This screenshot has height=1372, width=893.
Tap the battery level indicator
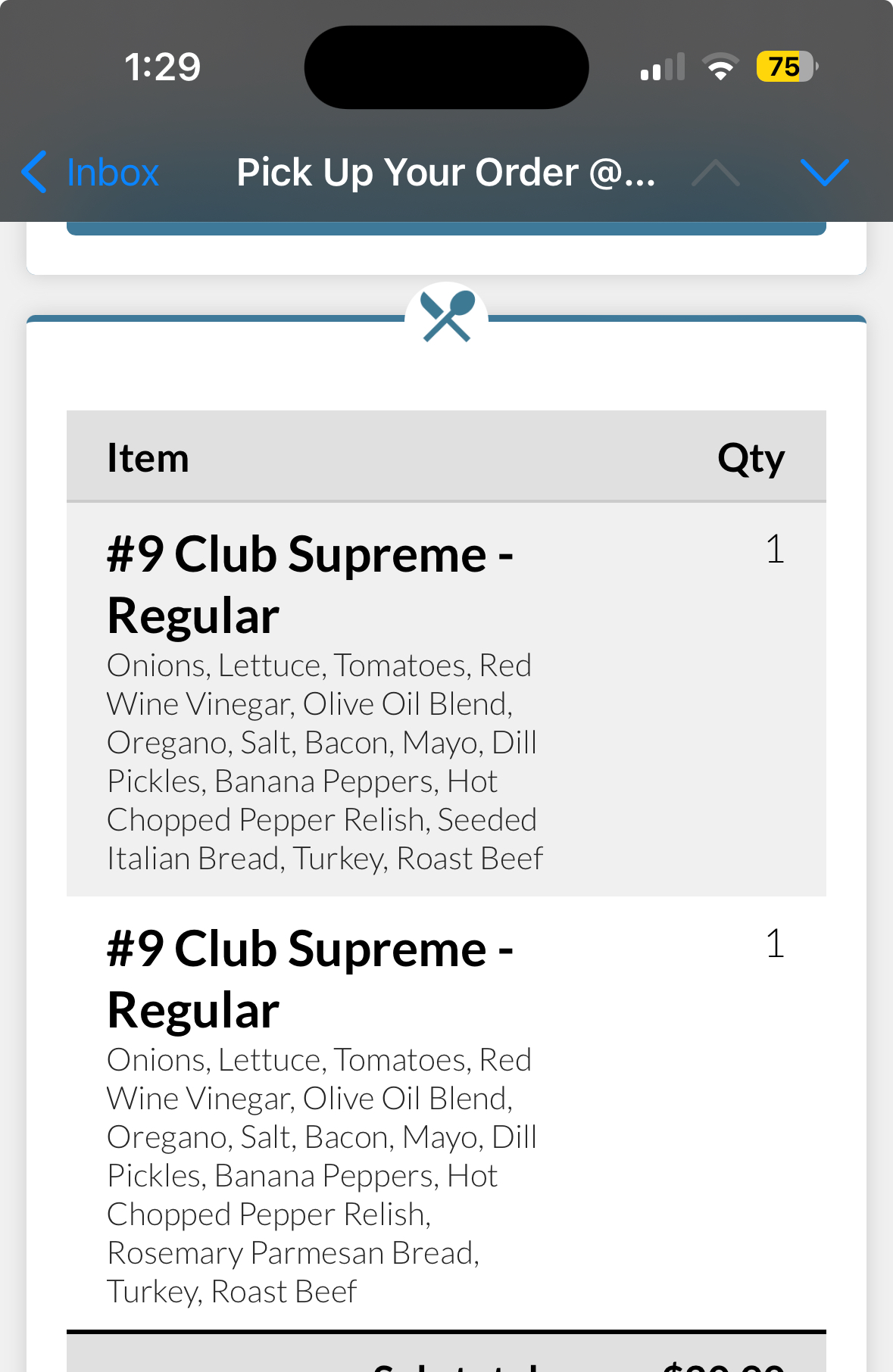coord(786,67)
